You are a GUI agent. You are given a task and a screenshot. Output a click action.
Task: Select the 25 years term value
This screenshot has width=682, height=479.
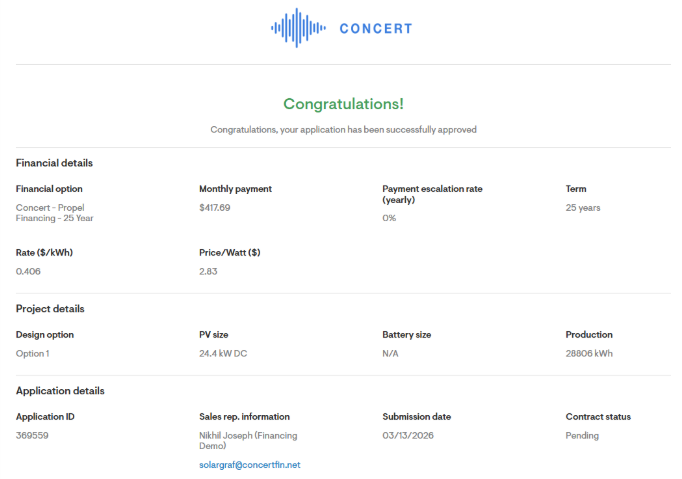pos(583,208)
